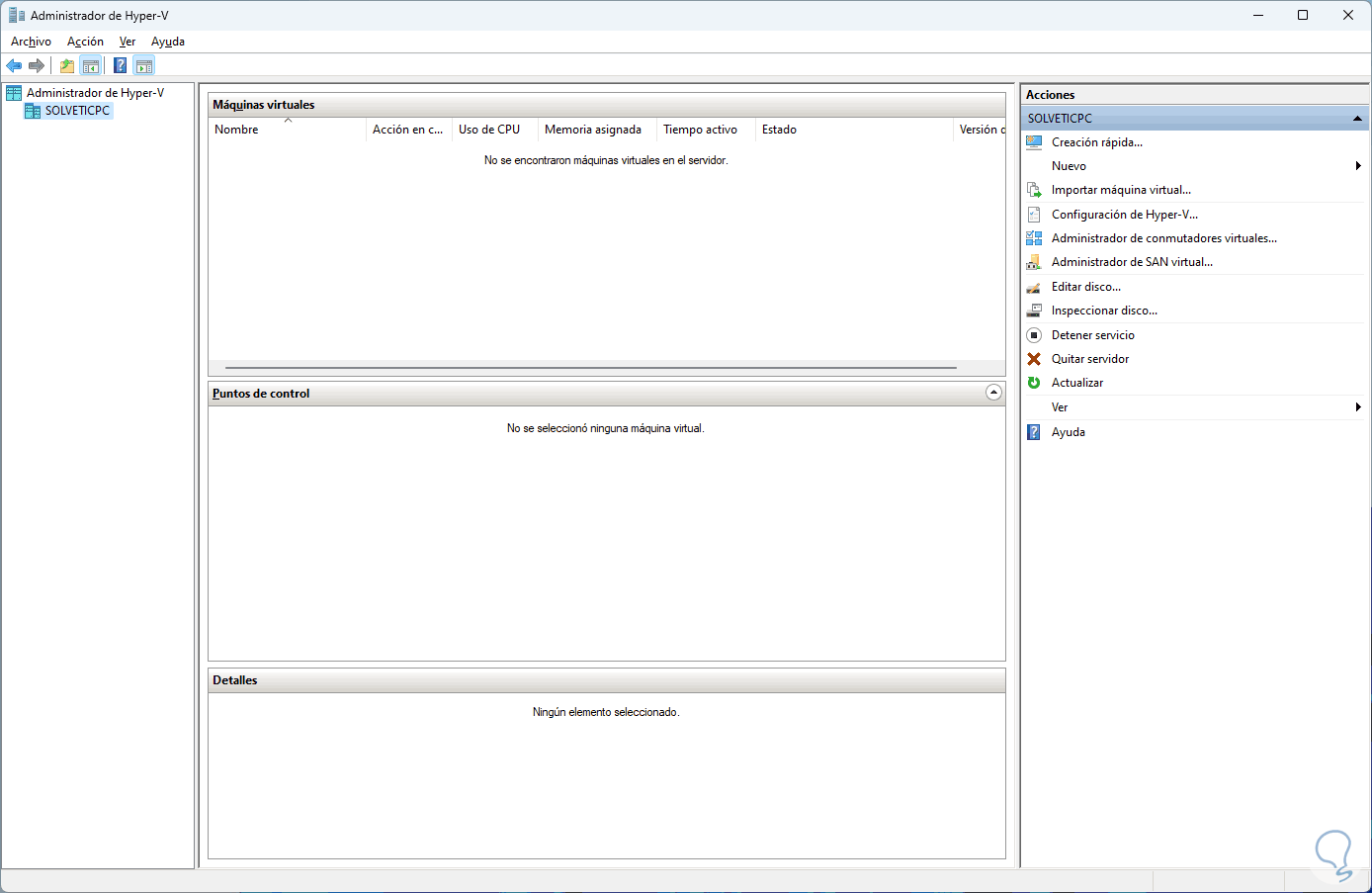This screenshot has height=893, width=1372.
Task: Click the Administrador de SAN virtual icon
Action: [1034, 262]
